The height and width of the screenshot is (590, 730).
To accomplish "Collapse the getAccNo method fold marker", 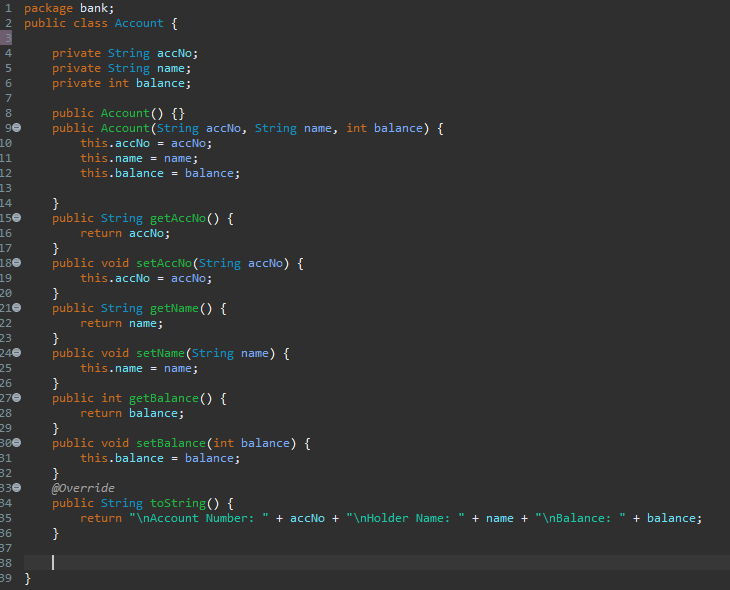I will 17,217.
